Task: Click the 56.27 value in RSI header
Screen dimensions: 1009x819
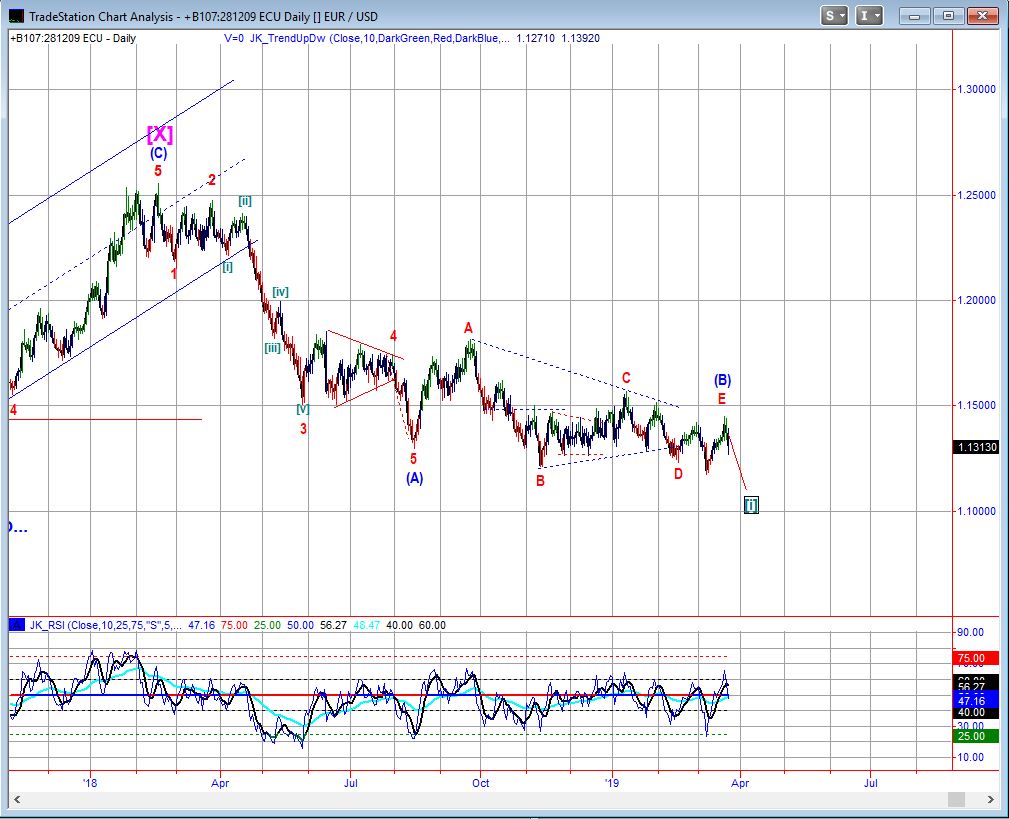Action: (x=333, y=625)
